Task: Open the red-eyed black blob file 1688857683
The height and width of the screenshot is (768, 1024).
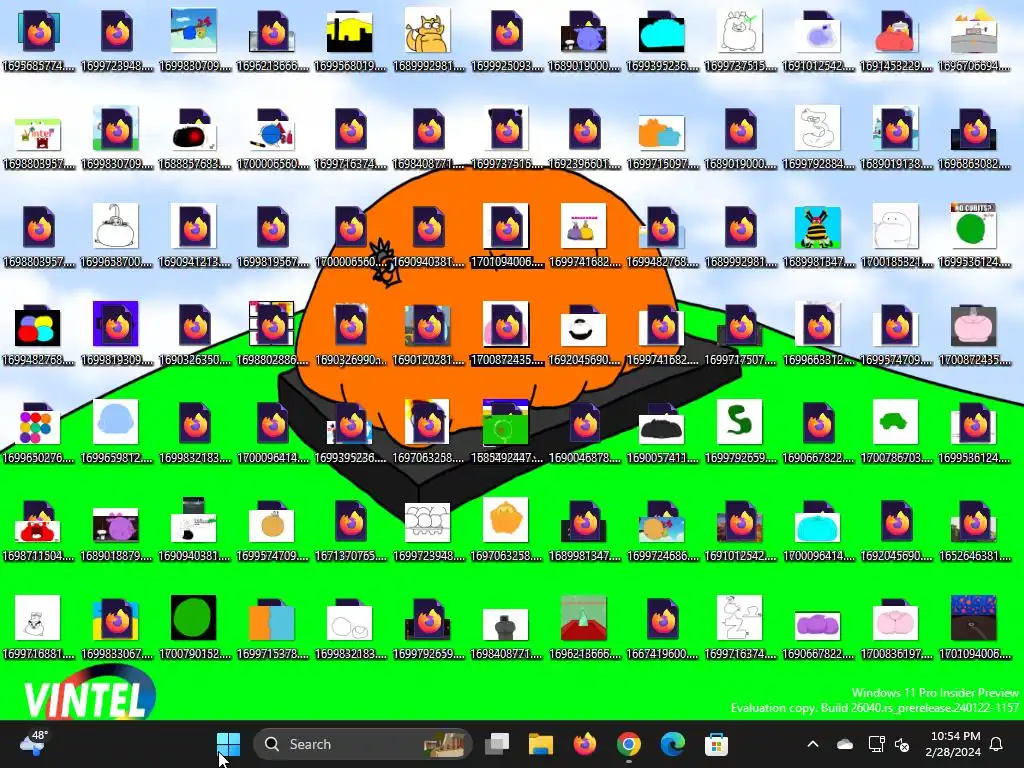Action: (195, 138)
